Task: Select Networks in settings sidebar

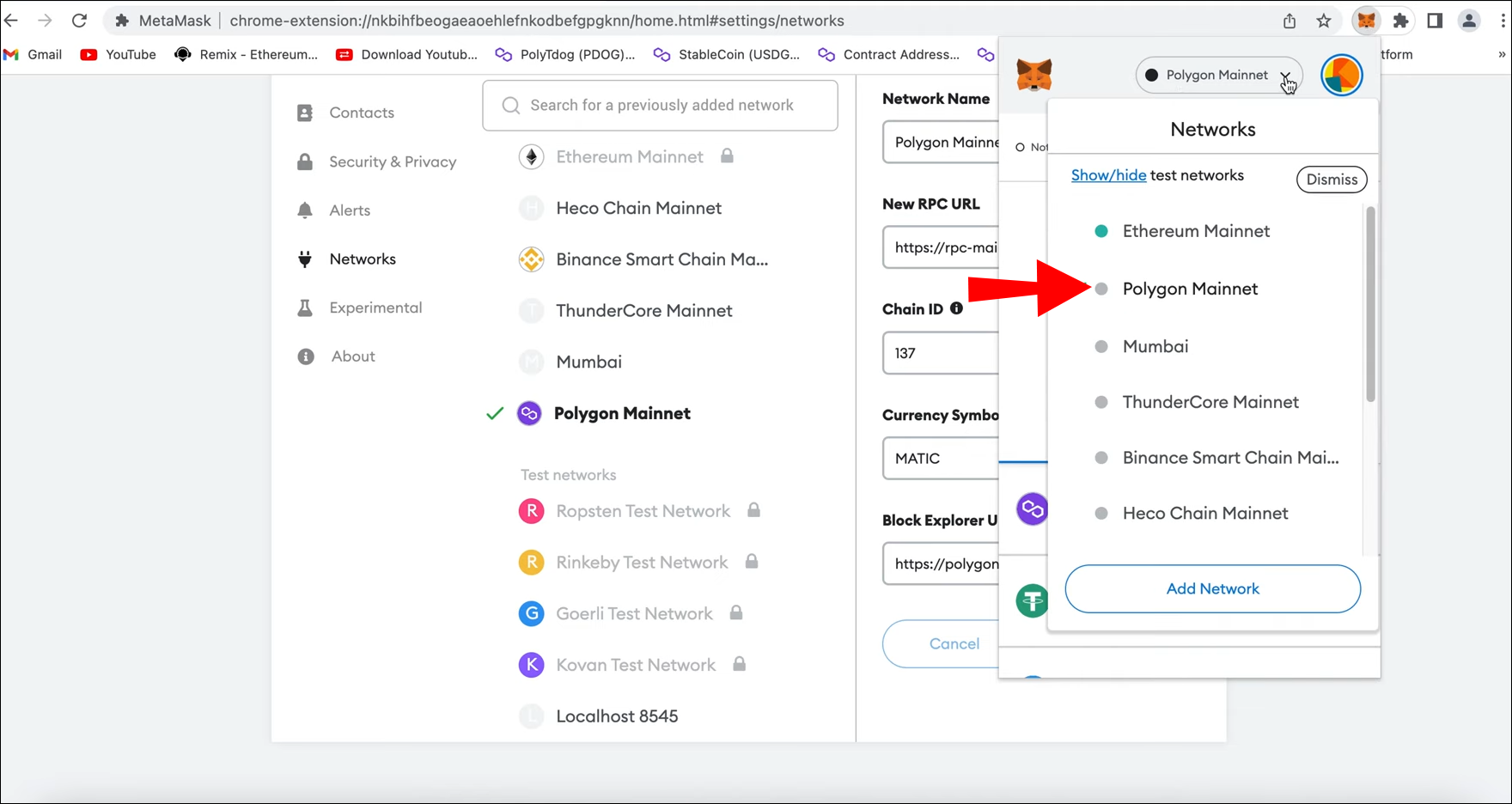Action: (346, 259)
